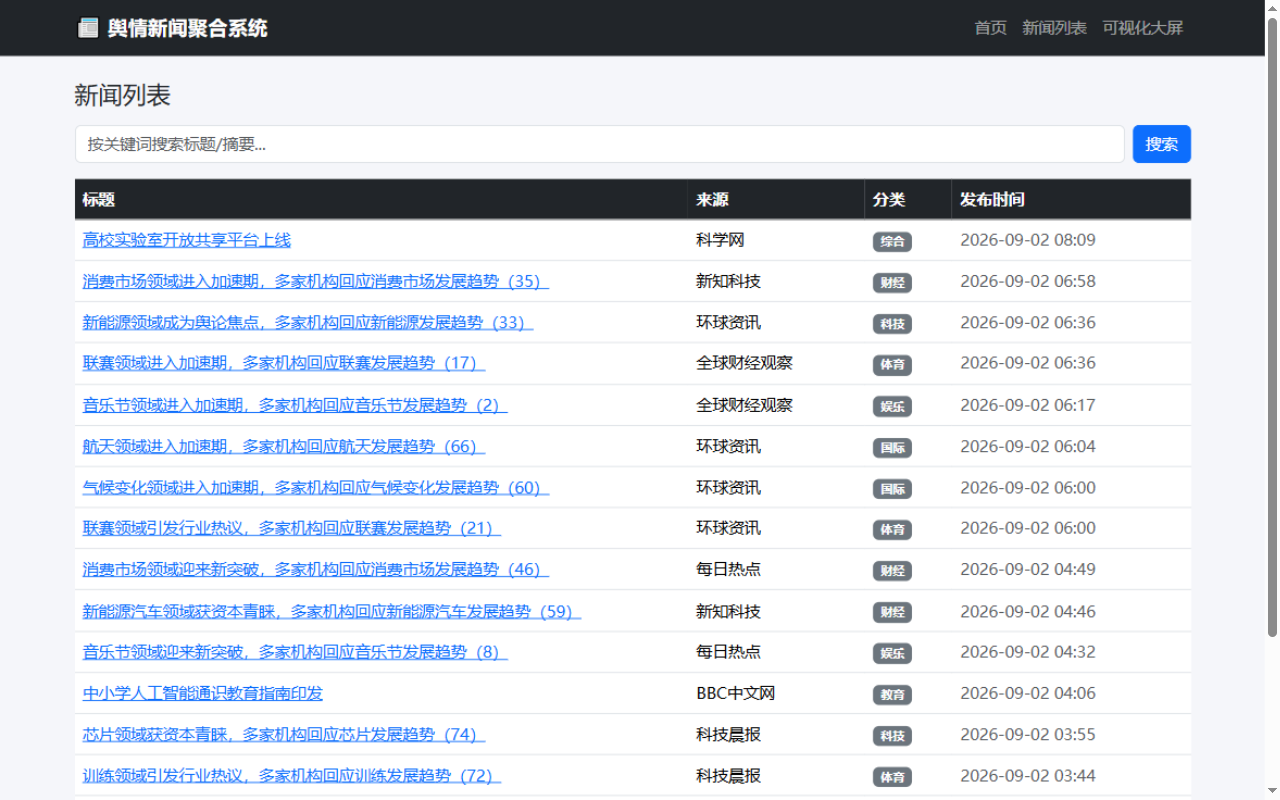Open 新闻列表 in the top navigation bar
Image resolution: width=1280 pixels, height=800 pixels.
(1054, 28)
